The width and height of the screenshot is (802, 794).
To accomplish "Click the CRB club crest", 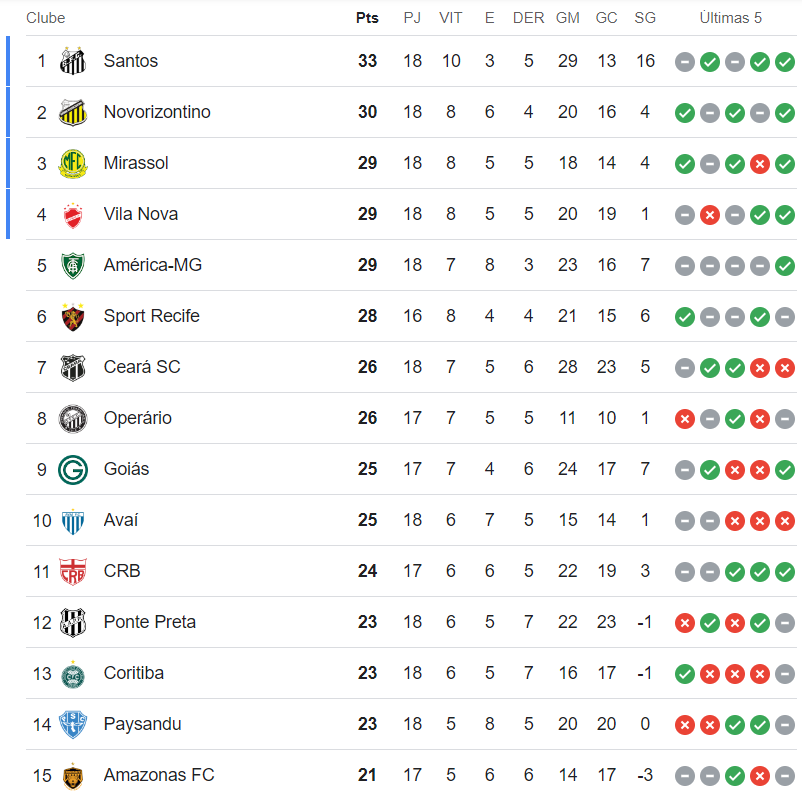I will click(x=73, y=571).
